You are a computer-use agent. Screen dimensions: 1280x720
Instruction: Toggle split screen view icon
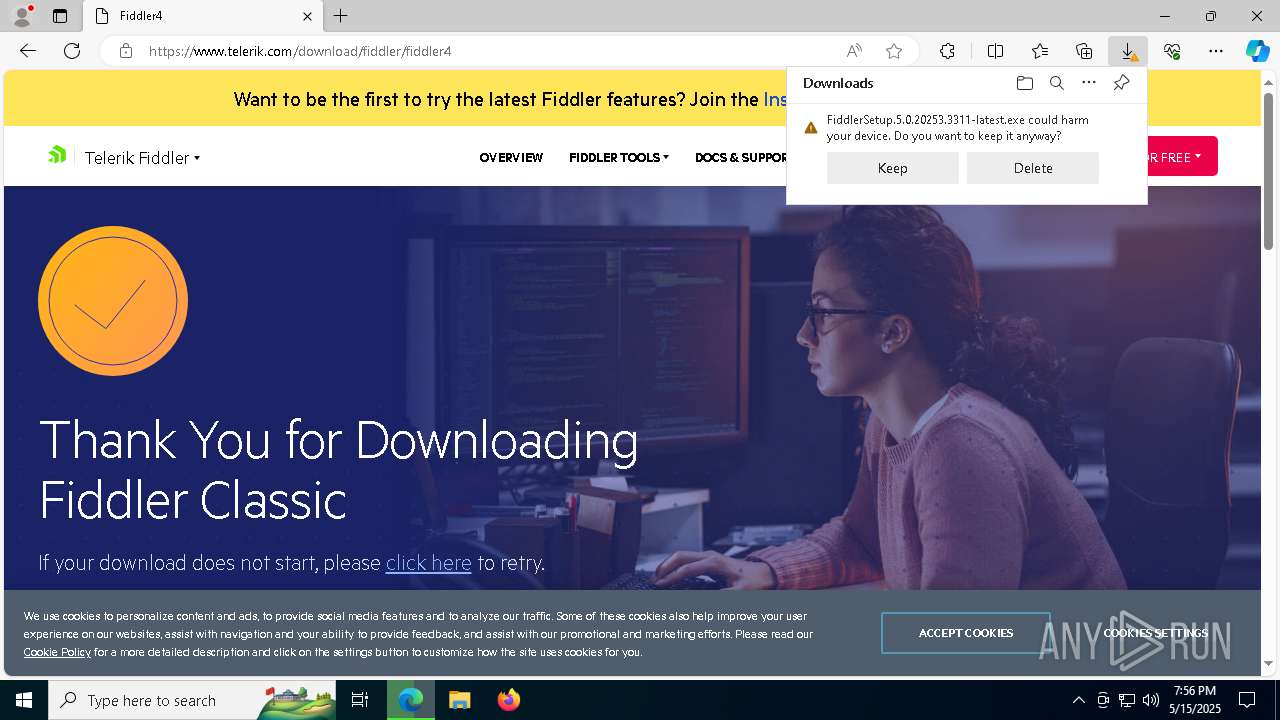point(995,51)
